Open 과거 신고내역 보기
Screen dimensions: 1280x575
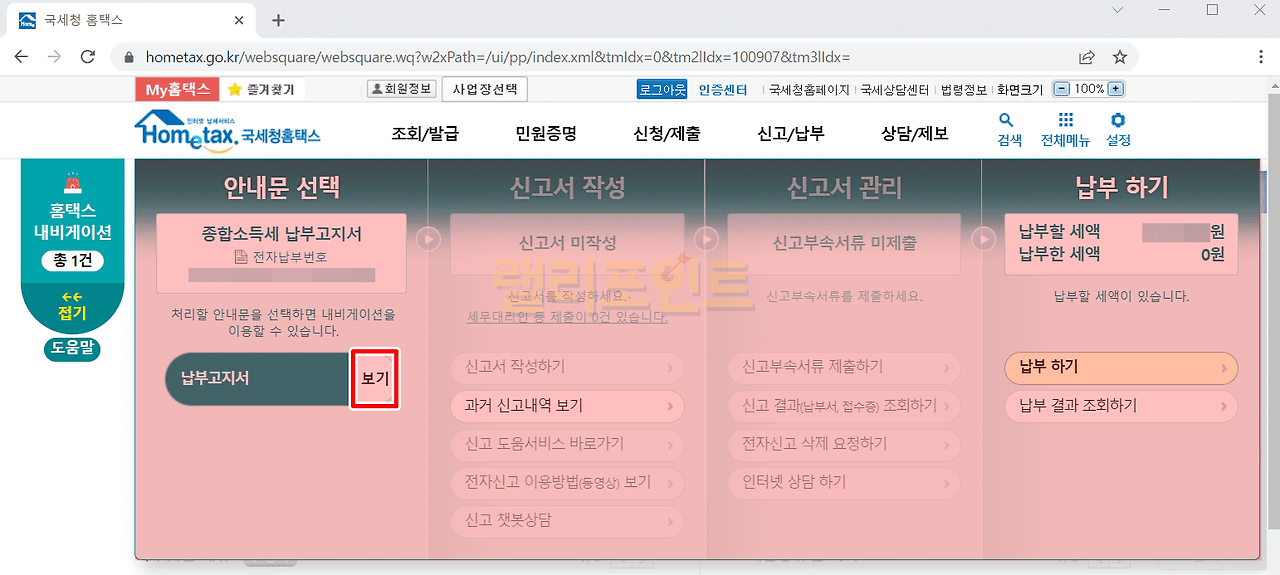(x=567, y=406)
